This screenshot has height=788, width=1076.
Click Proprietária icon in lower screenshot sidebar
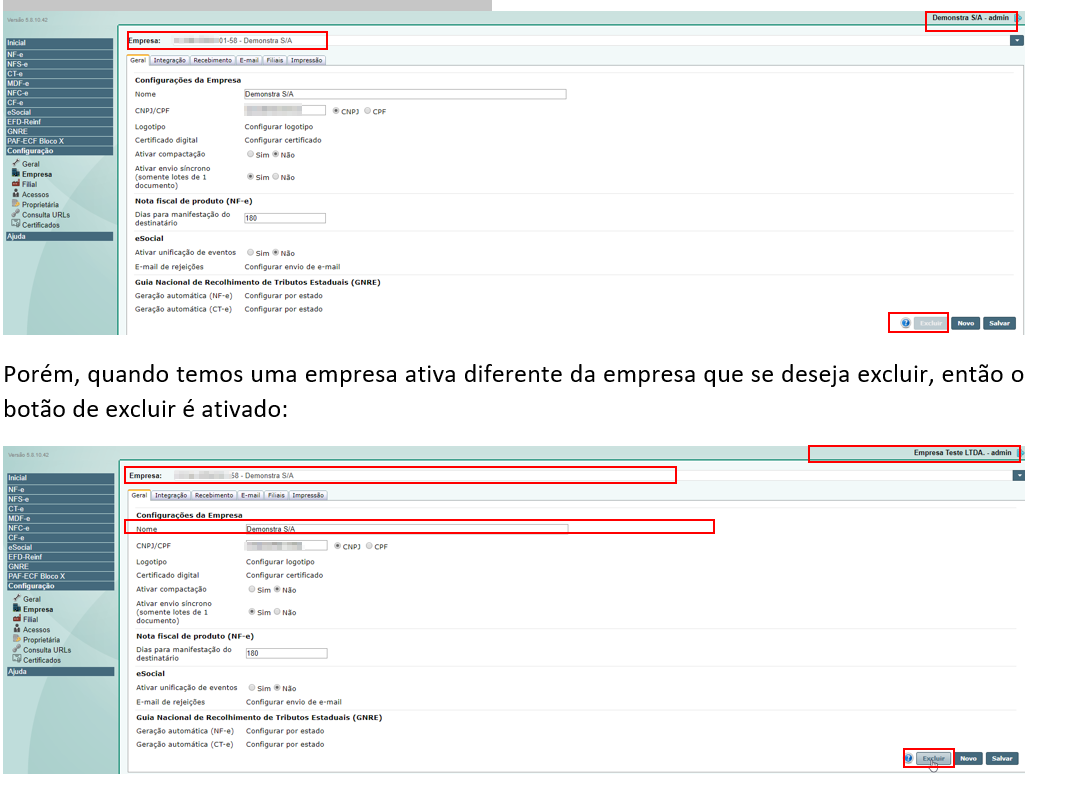(17, 639)
